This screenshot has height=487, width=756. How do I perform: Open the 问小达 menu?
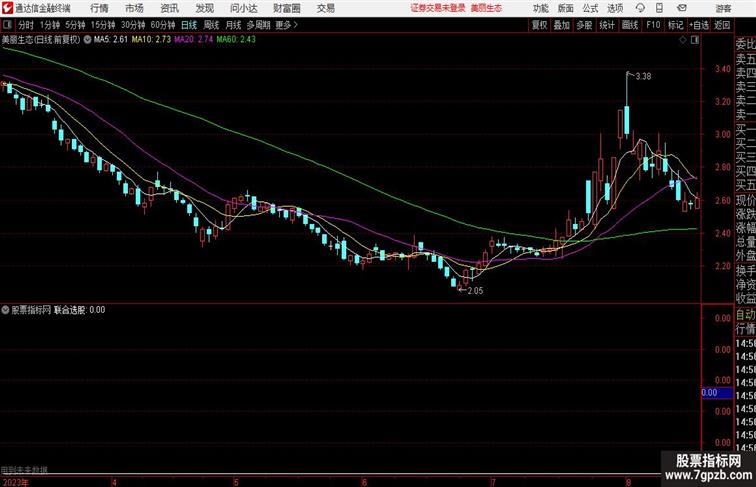click(x=243, y=8)
